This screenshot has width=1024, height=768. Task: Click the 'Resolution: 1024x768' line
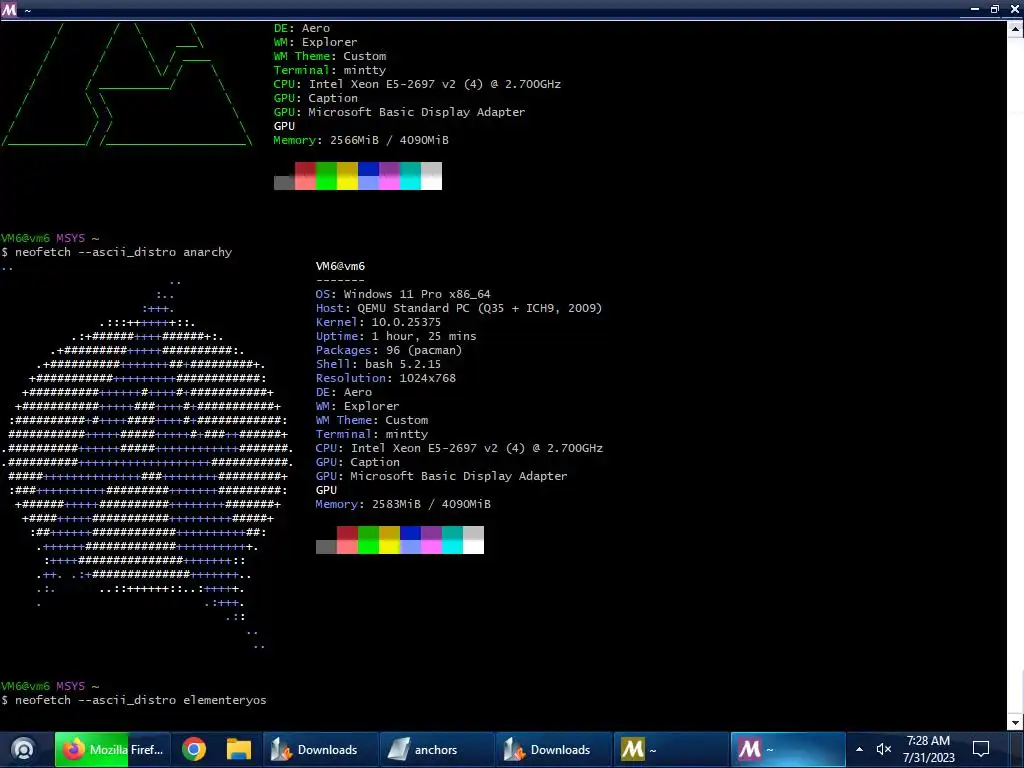click(x=385, y=378)
